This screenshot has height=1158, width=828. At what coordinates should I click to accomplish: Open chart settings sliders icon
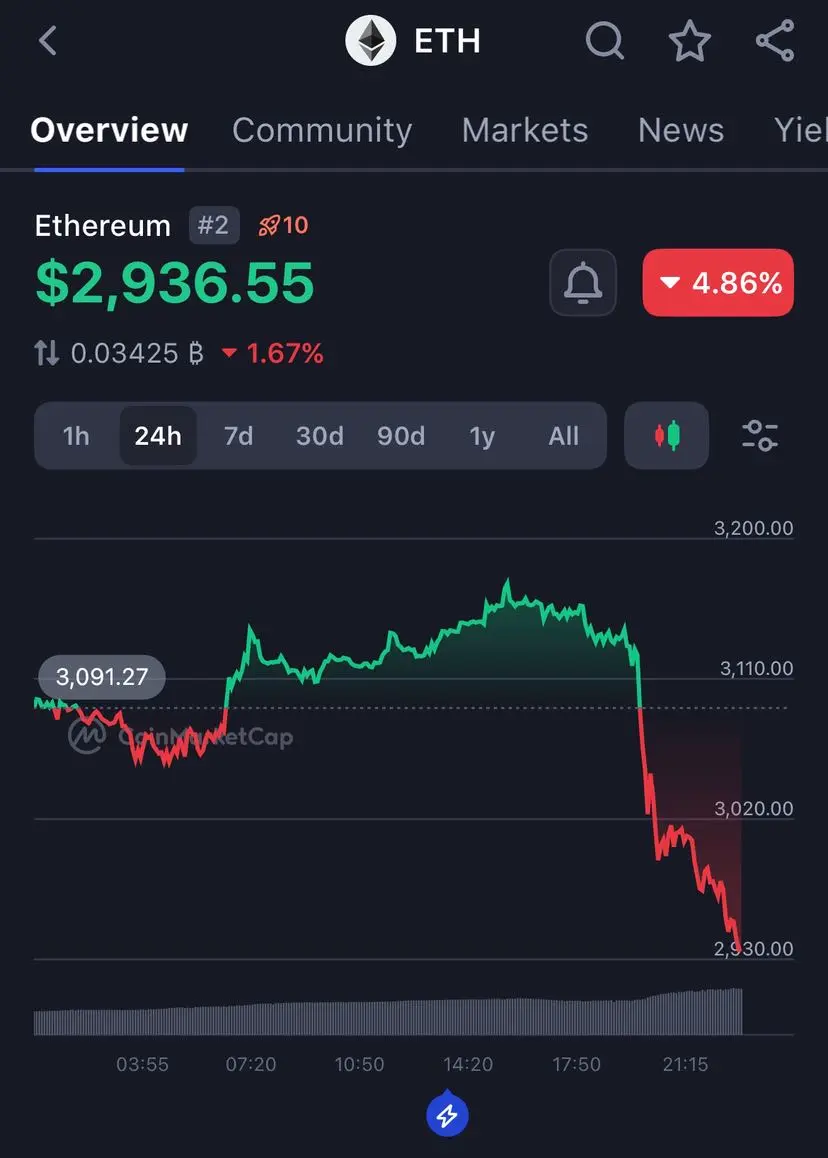point(760,436)
